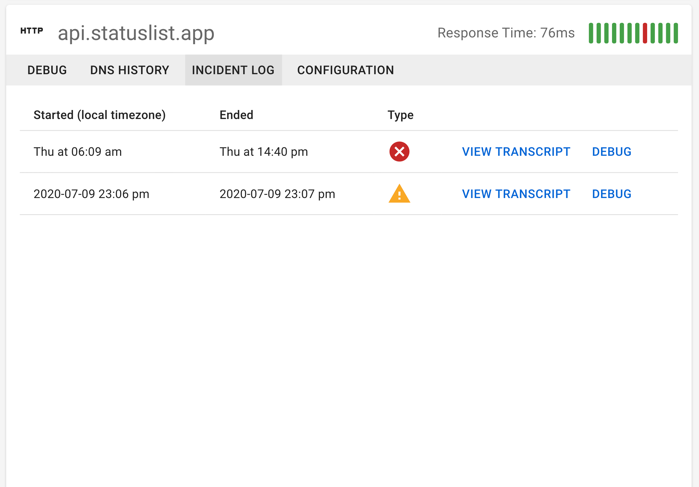Screen dimensions: 699x487
Task: Click the Started (local timezone) column header
Action: pos(99,115)
